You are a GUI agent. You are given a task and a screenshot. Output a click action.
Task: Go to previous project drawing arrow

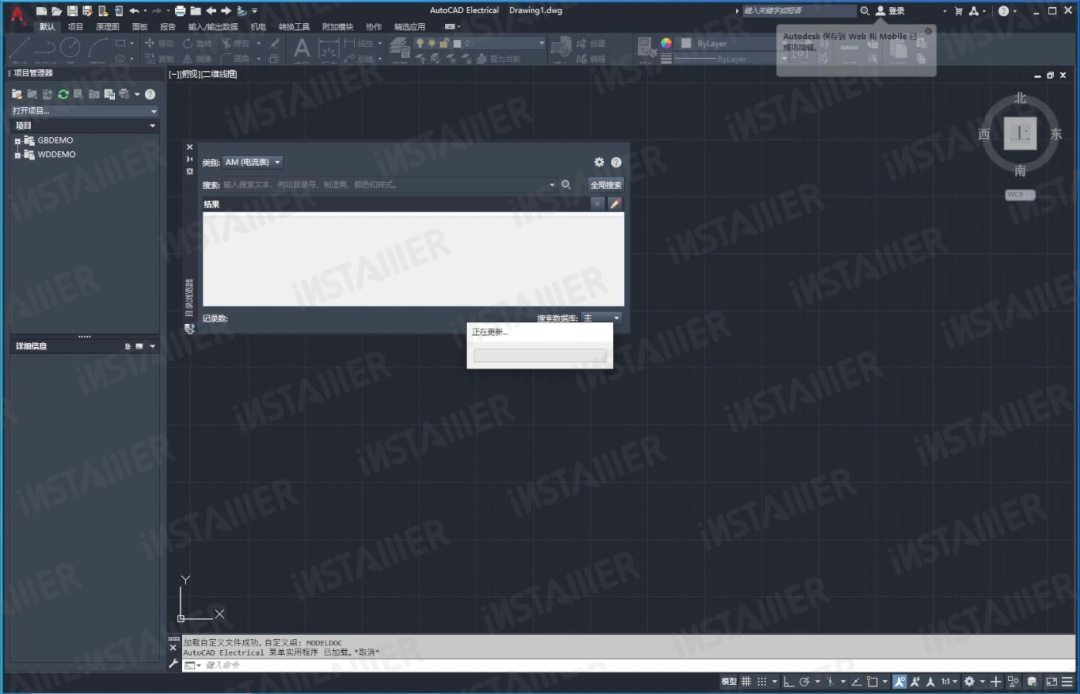click(211, 11)
